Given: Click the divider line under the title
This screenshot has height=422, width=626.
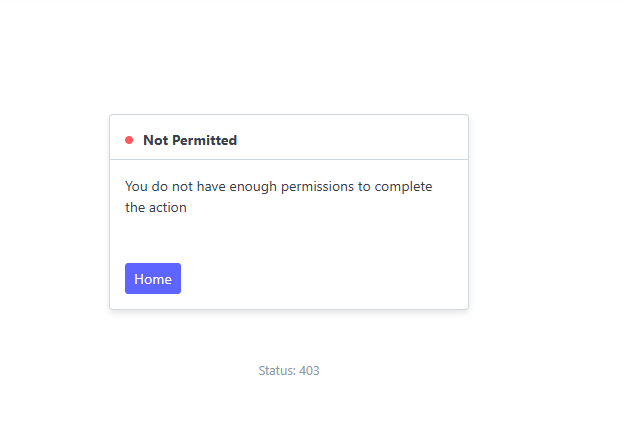Looking at the screenshot, I should pyautogui.click(x=289, y=159).
